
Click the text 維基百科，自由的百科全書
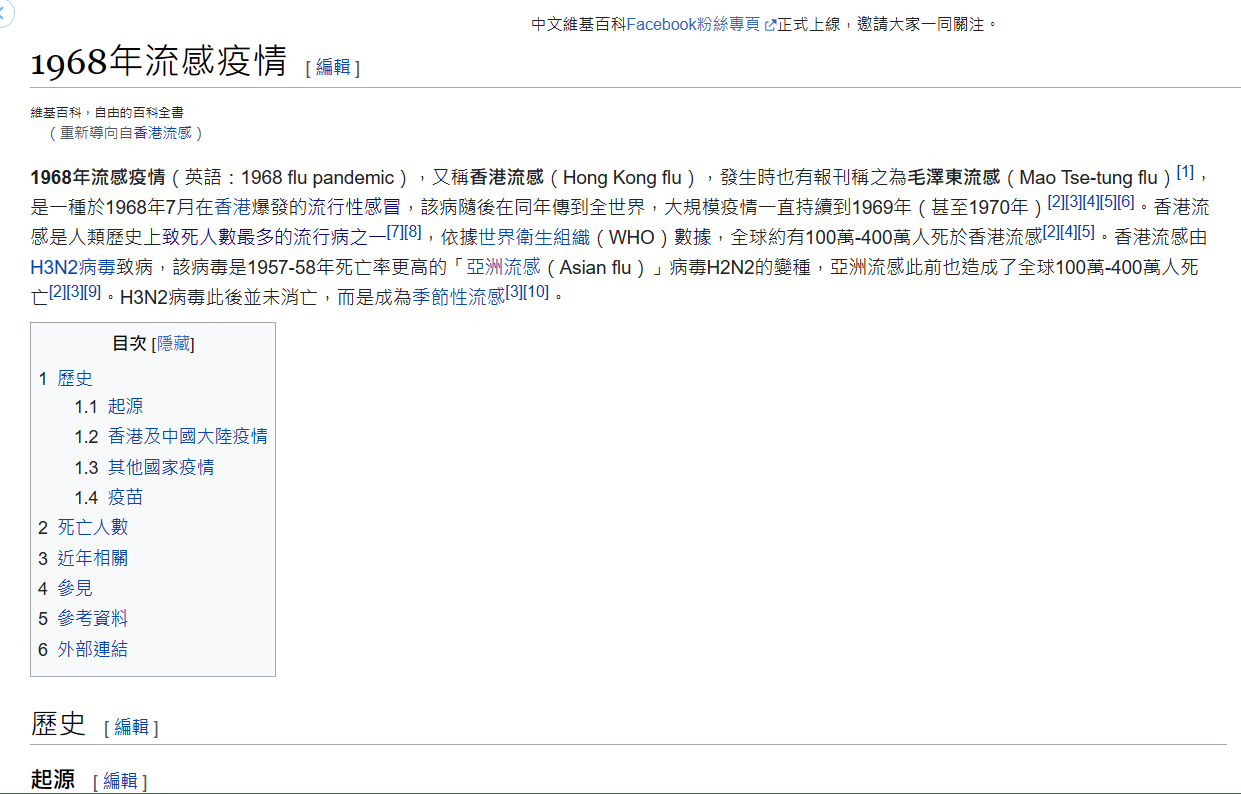pyautogui.click(x=107, y=113)
